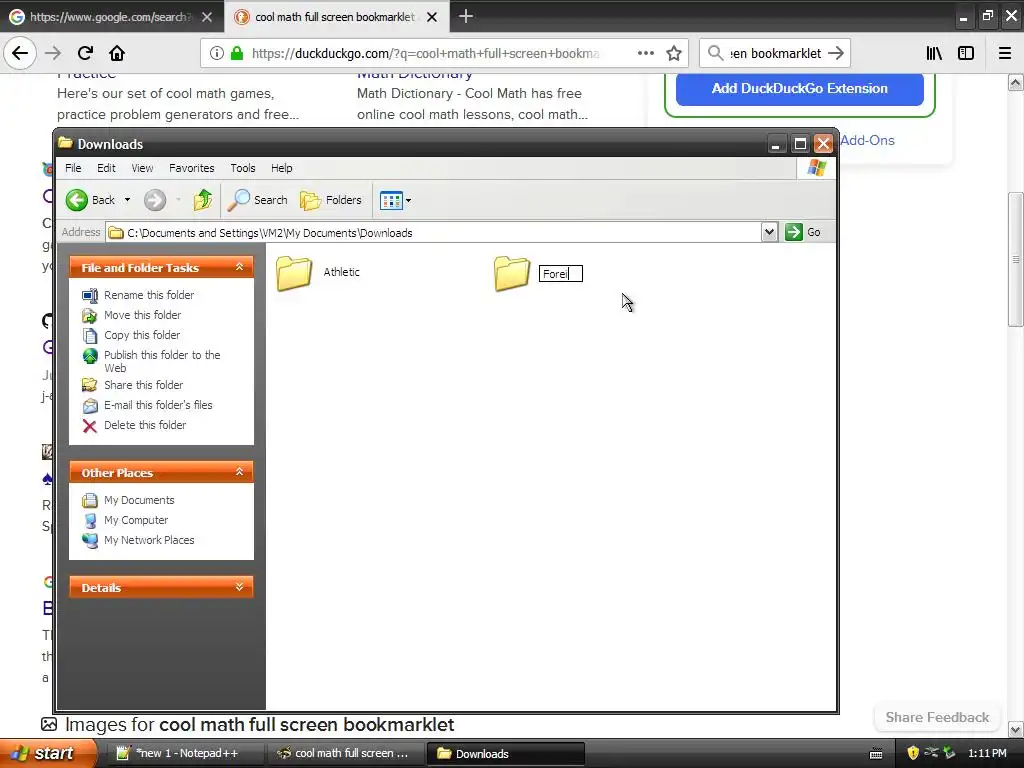Click Copy this folder

142,335
